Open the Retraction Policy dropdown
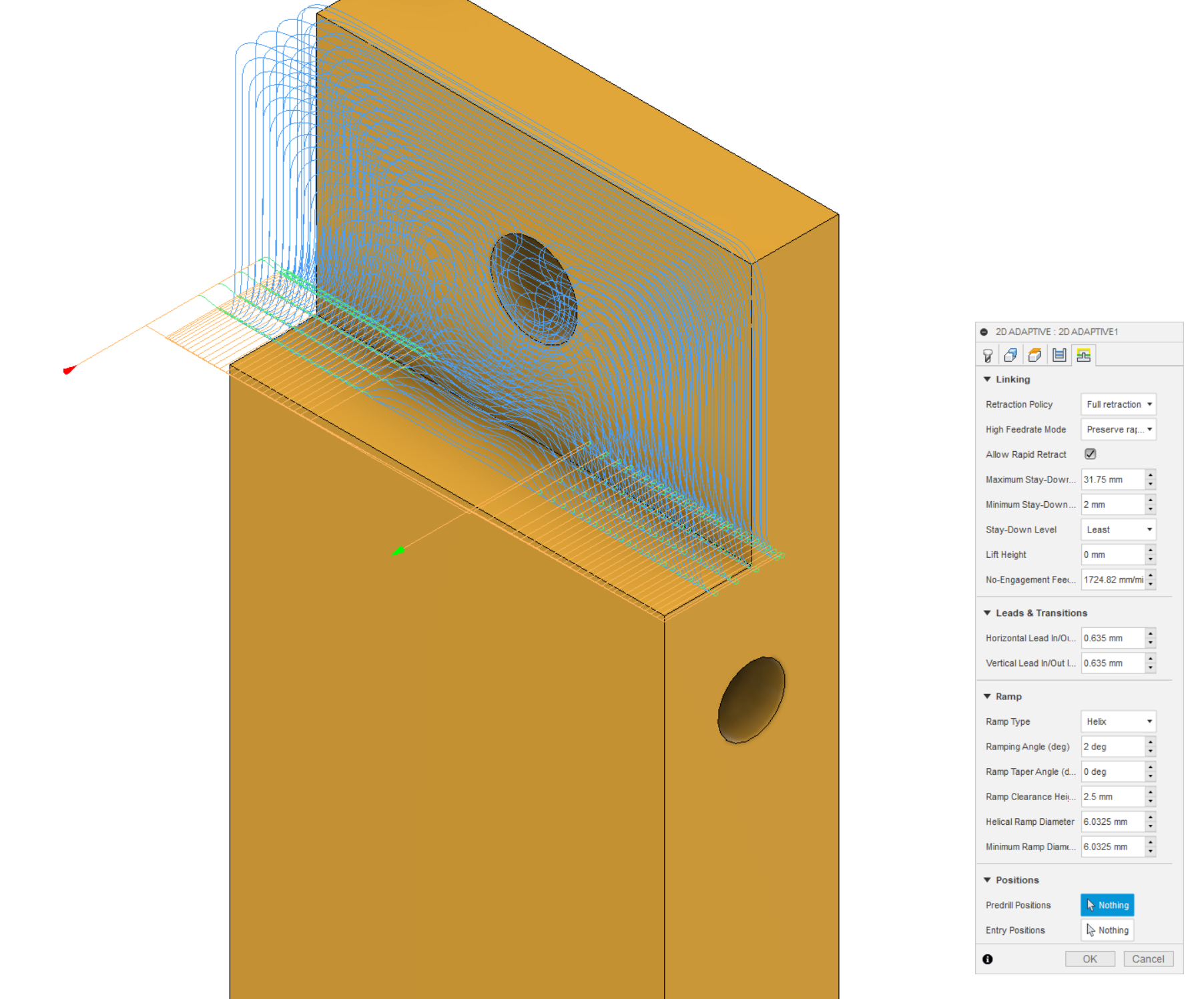The height and width of the screenshot is (999, 1204). tap(1117, 404)
